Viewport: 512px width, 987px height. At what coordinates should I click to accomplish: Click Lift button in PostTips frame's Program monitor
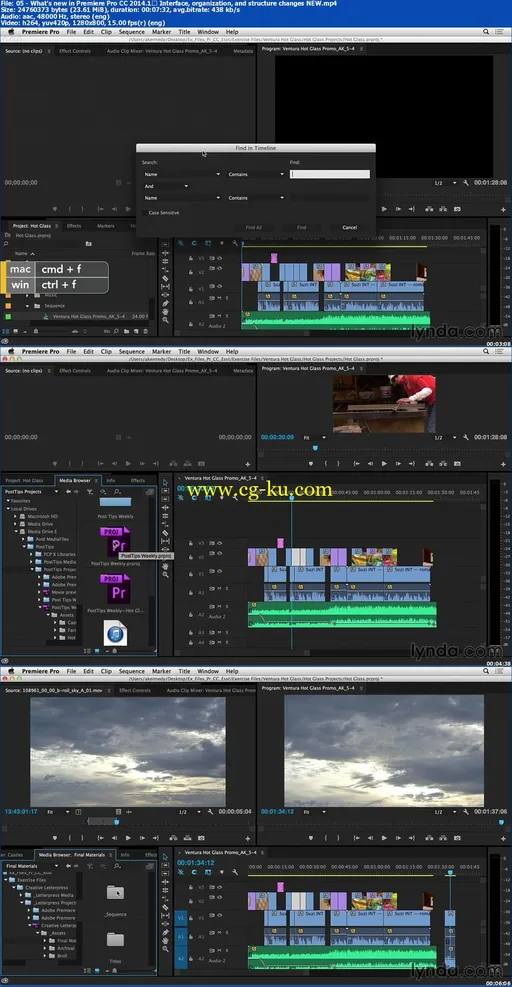coord(428,463)
